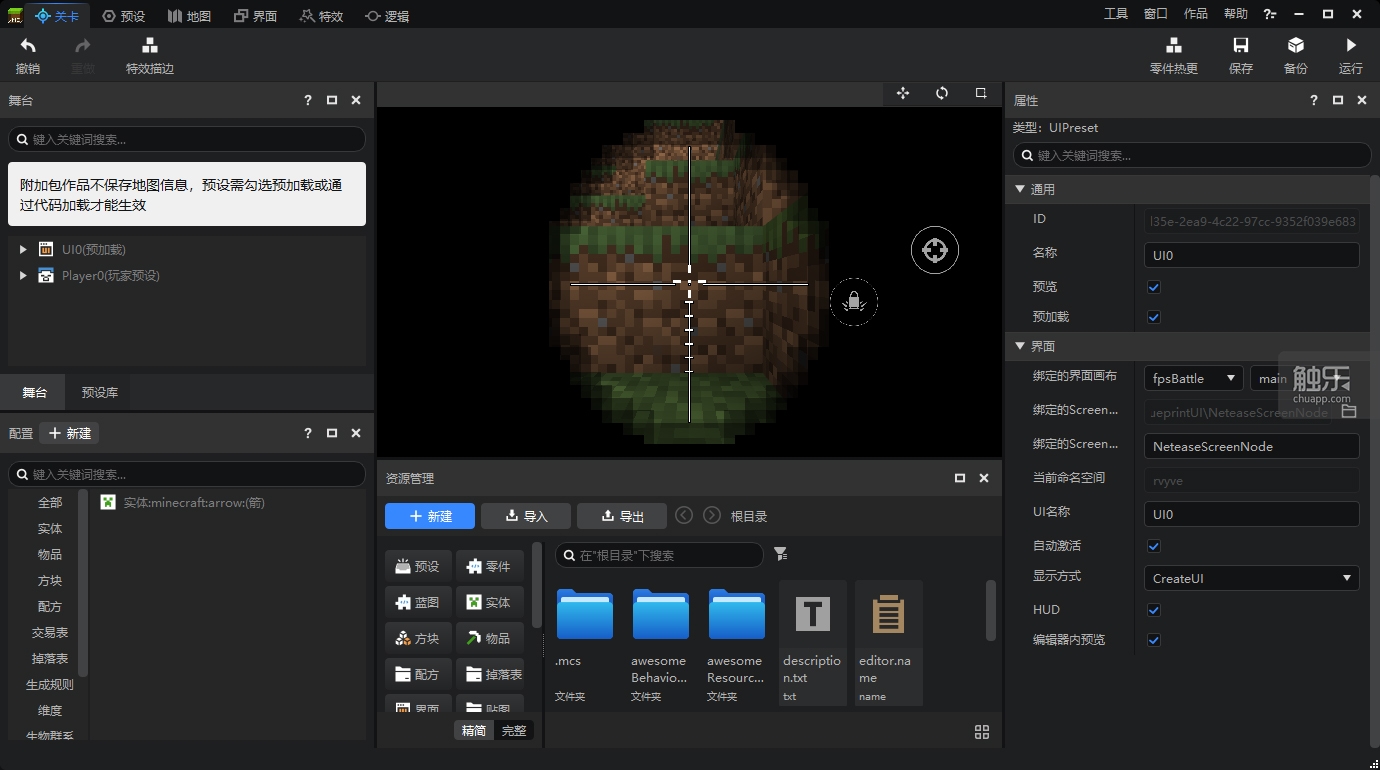
Task: Click the 备份 backup cube icon
Action: [x=1296, y=45]
